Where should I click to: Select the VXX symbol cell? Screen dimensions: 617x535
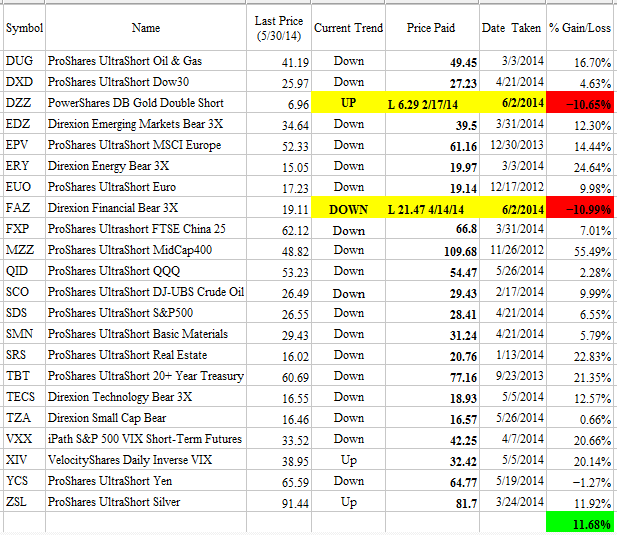[x=24, y=439]
